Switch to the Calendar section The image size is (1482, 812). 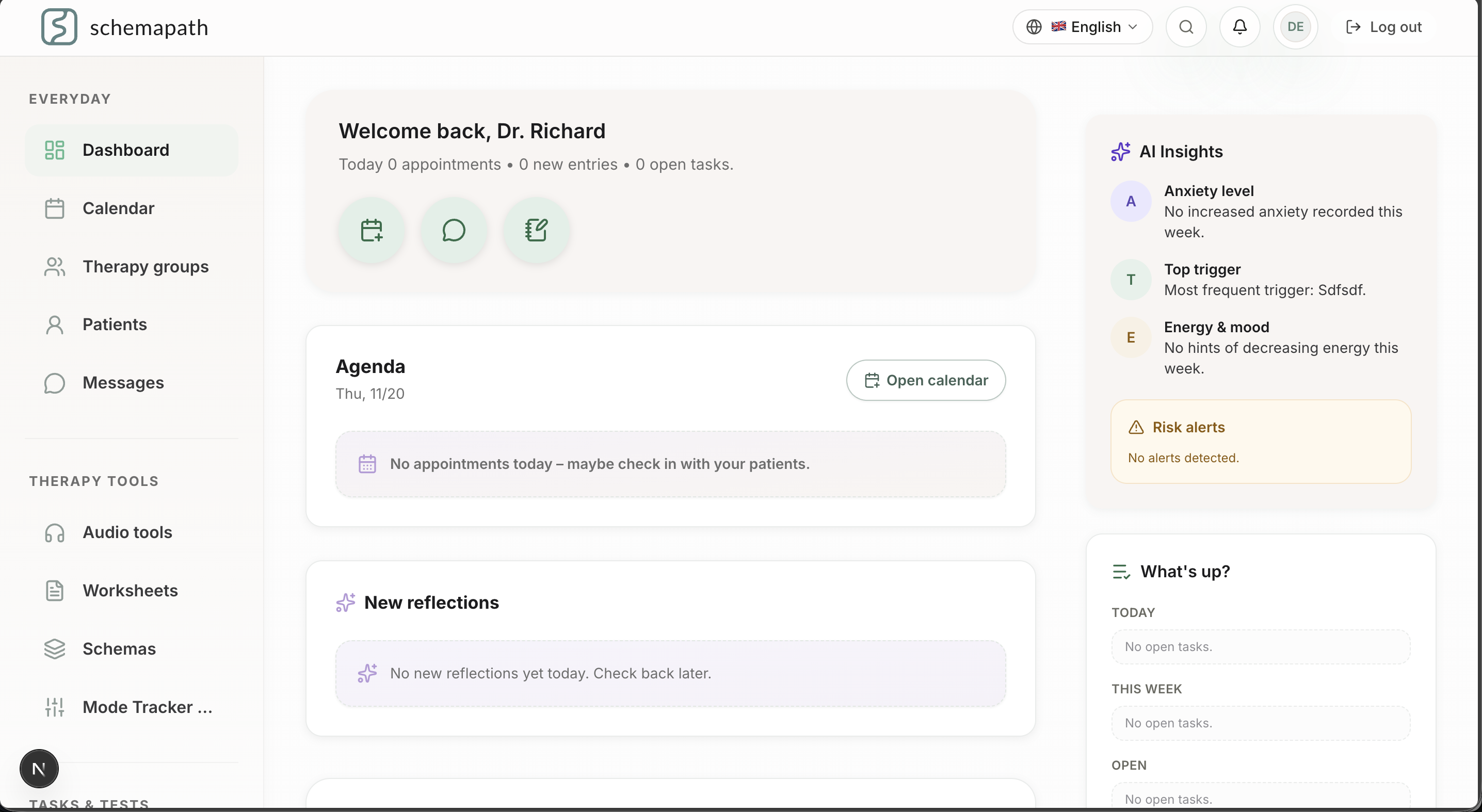click(119, 208)
